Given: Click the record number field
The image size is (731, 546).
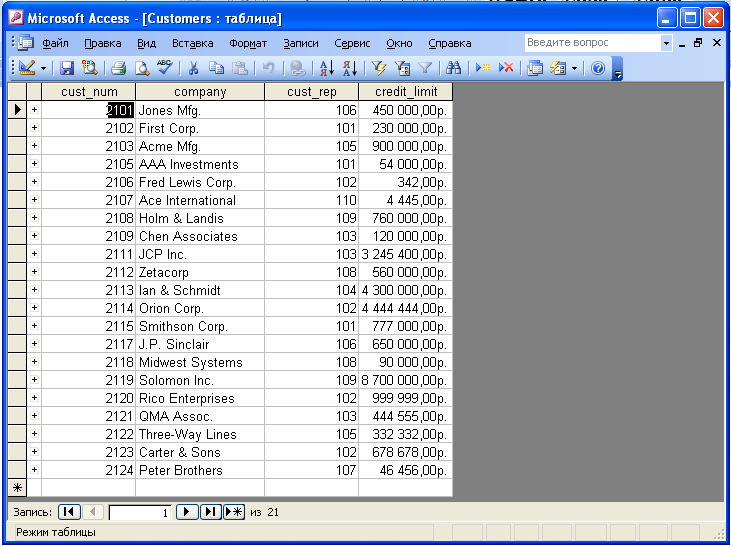Looking at the screenshot, I should tap(140, 512).
